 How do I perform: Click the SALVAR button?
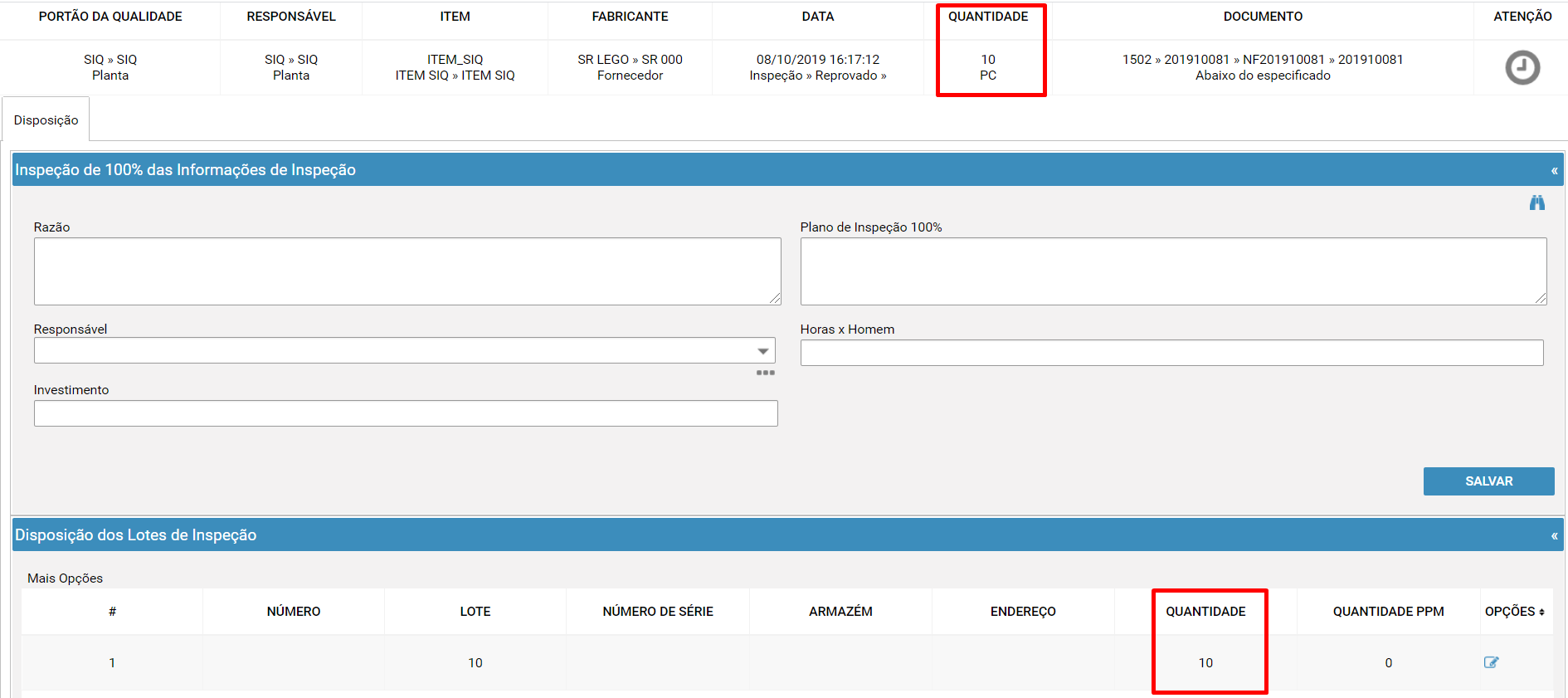[x=1488, y=481]
